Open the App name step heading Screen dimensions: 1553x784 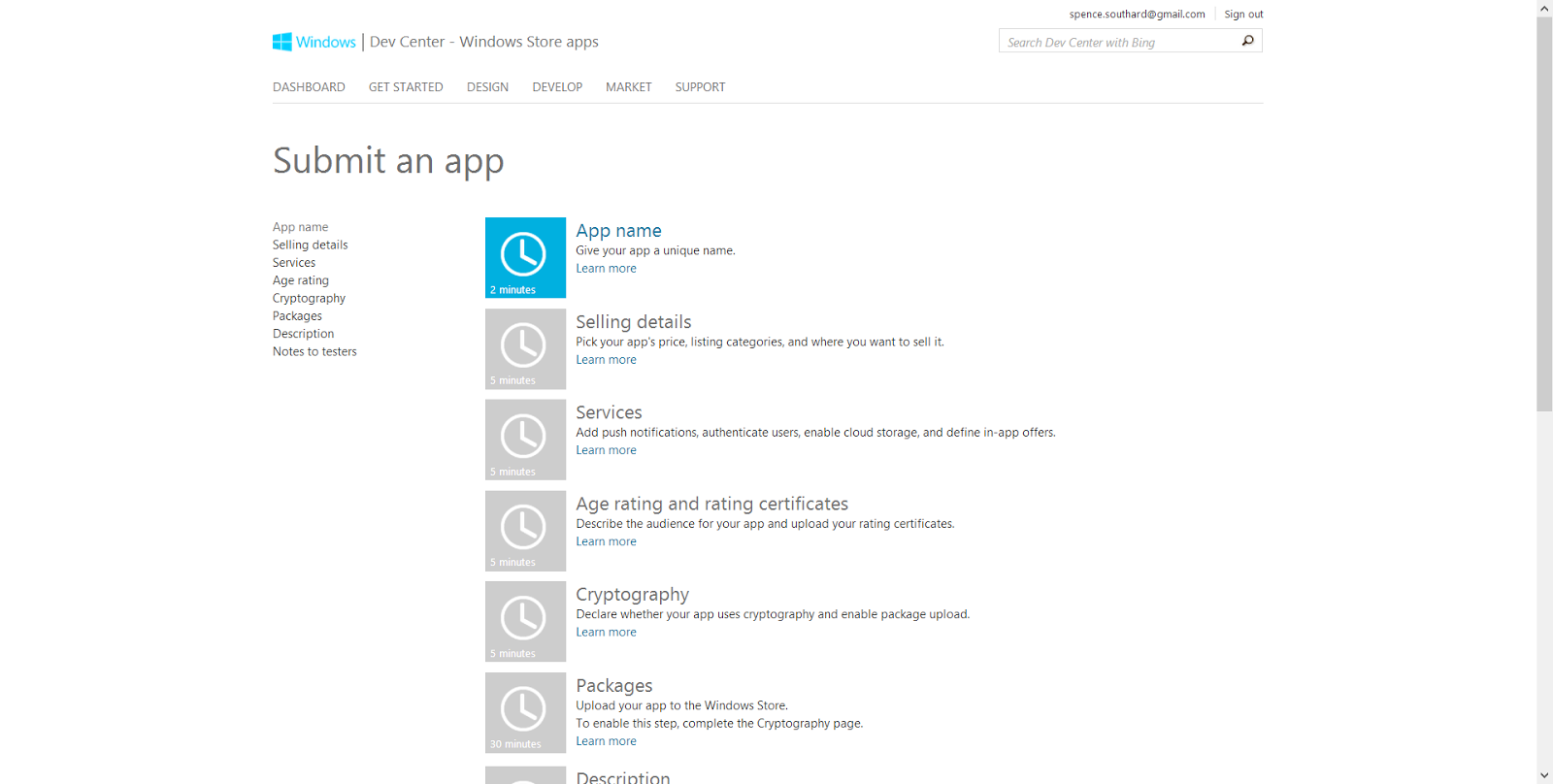click(618, 231)
